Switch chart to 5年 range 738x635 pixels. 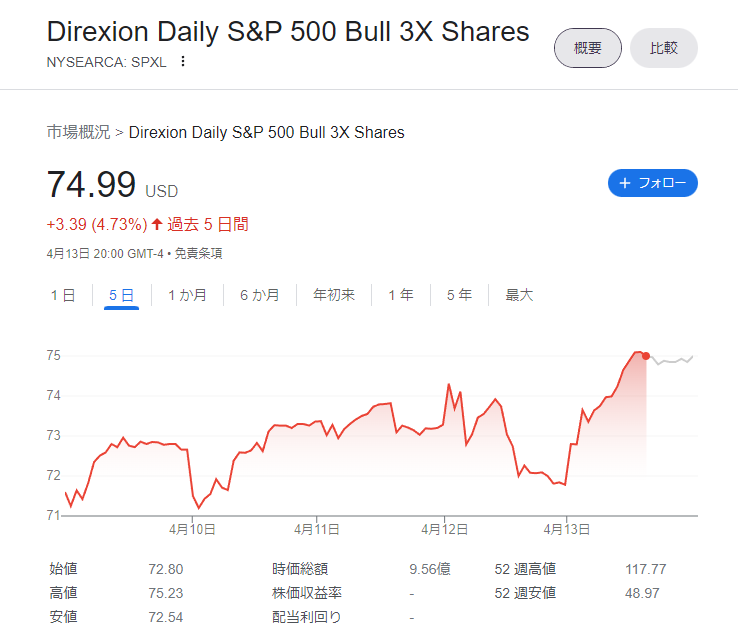tap(459, 295)
